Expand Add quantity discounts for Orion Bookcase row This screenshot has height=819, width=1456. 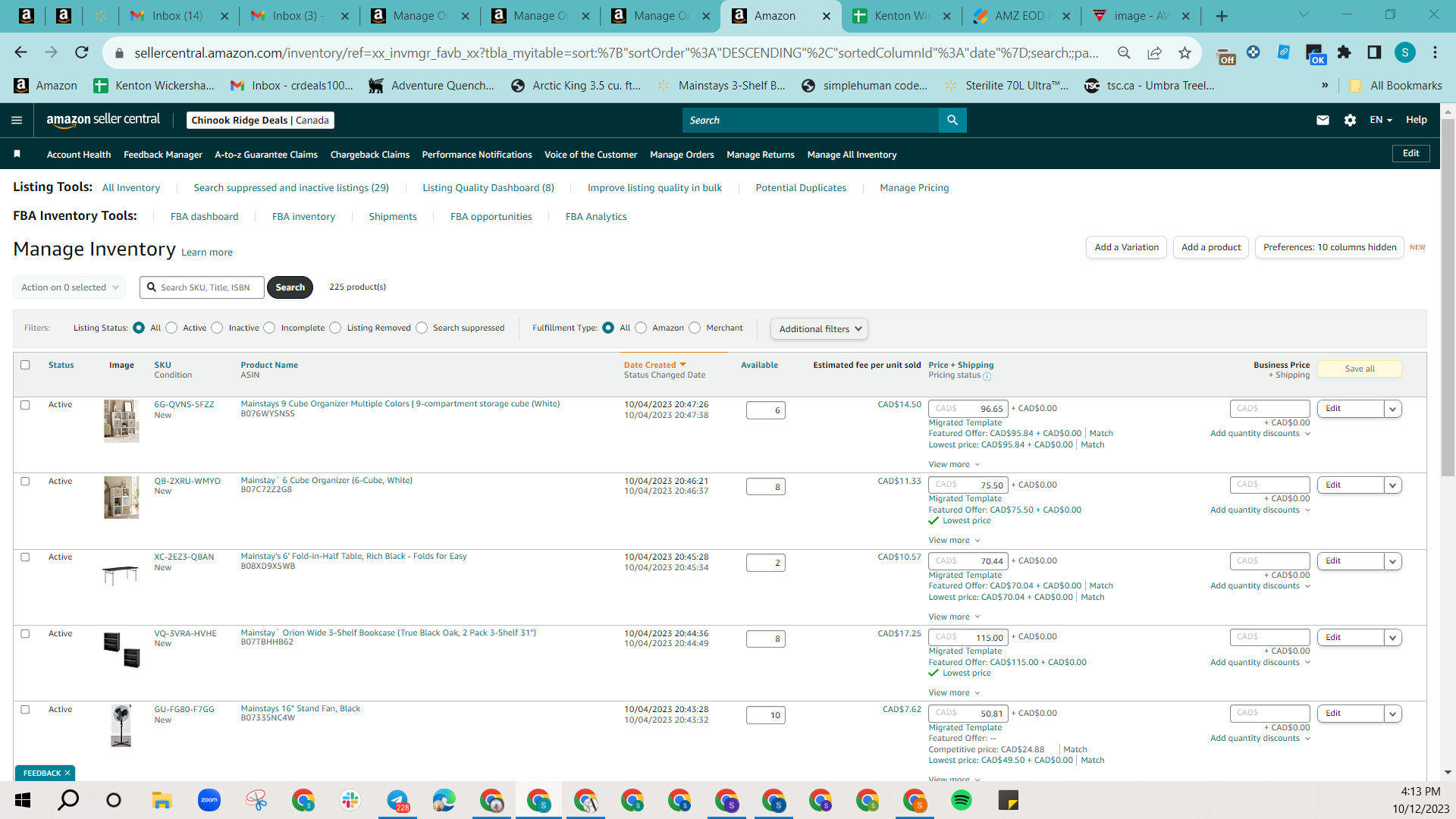pyautogui.click(x=1260, y=662)
